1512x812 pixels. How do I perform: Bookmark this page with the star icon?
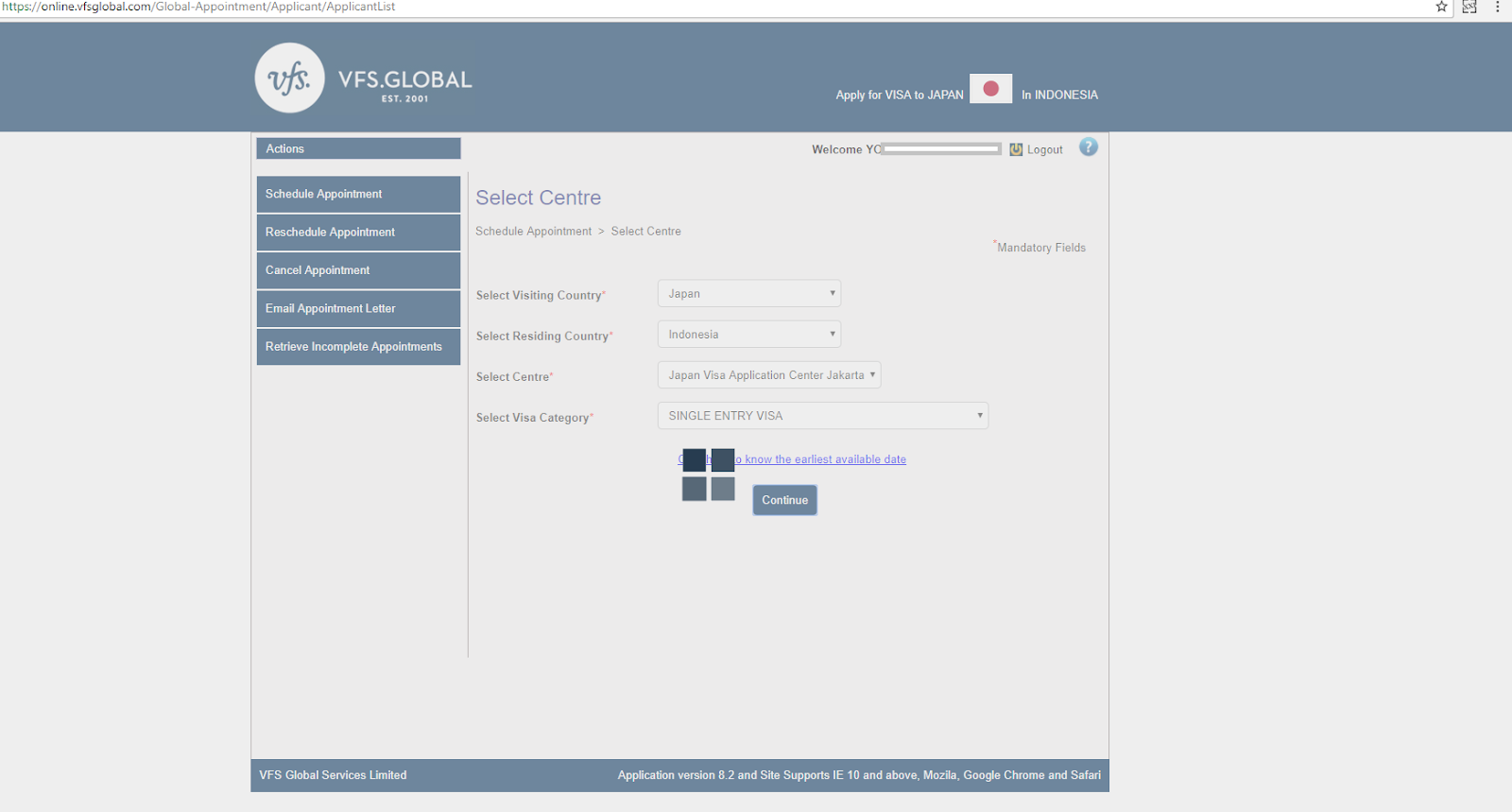click(1442, 7)
